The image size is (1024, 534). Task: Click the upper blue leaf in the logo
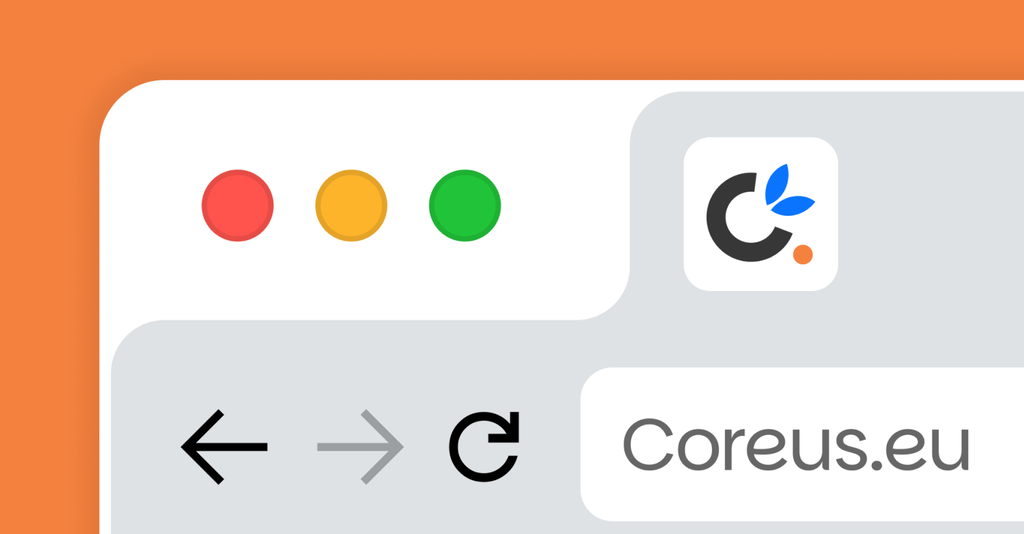tap(777, 183)
